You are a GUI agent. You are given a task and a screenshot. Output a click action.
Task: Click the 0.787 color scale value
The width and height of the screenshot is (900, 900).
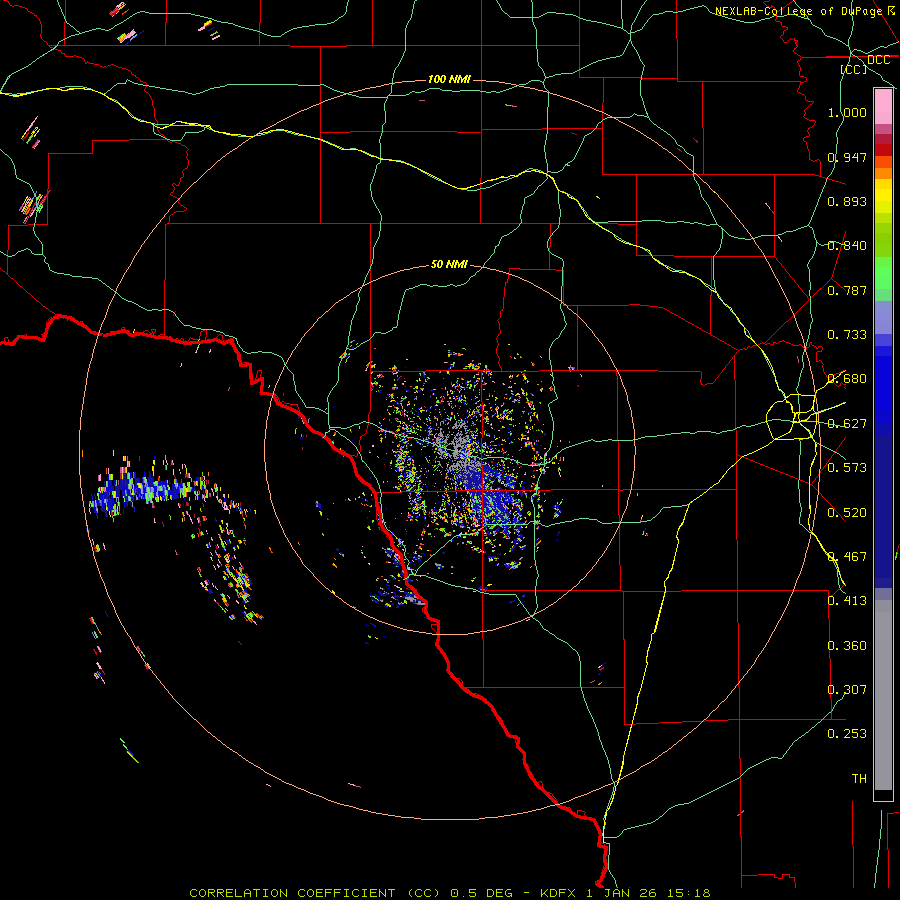(847, 290)
